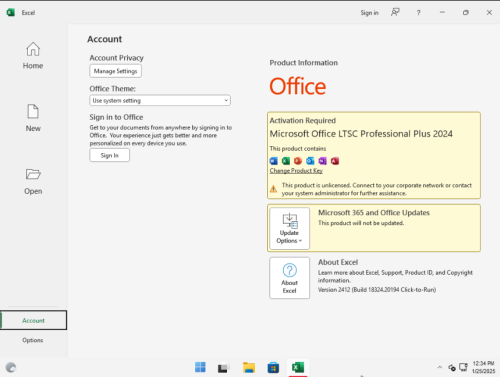This screenshot has width=500, height=377.
Task: Open the Update Options dropdown
Action: click(x=289, y=228)
